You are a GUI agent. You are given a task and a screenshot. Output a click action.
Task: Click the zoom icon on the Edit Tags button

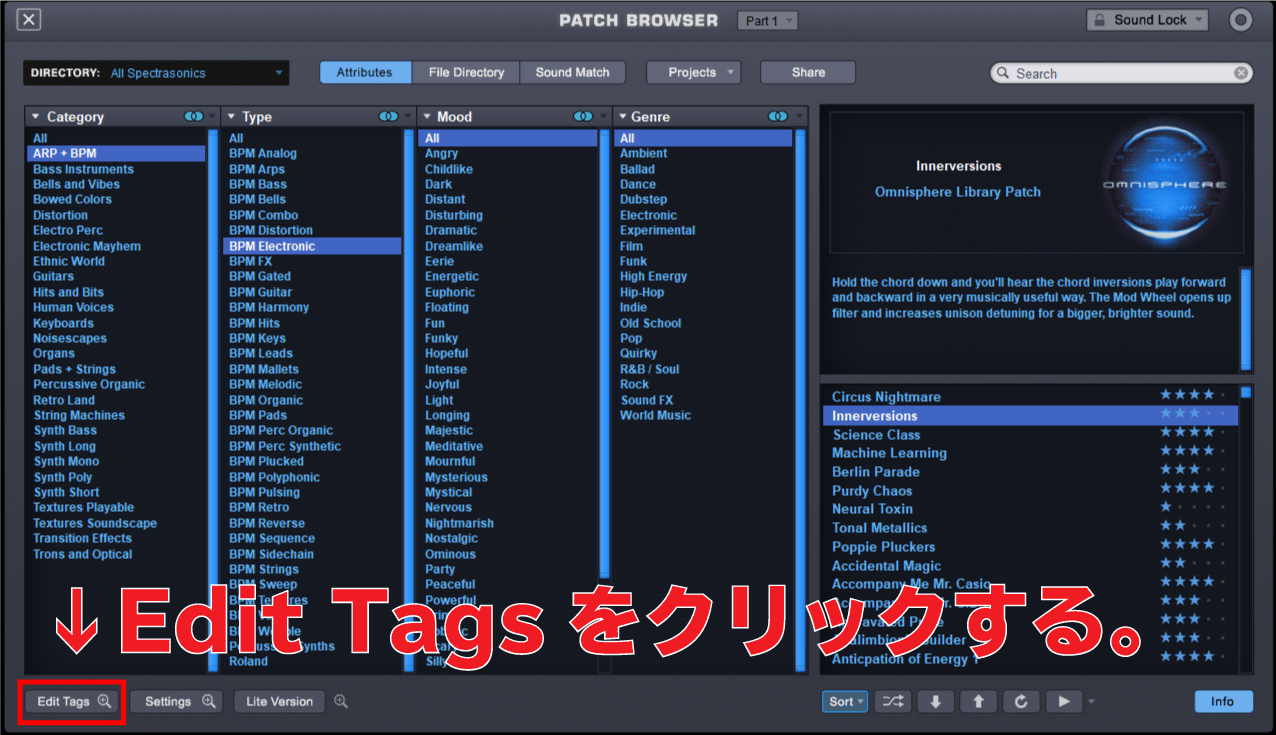pyautogui.click(x=105, y=701)
